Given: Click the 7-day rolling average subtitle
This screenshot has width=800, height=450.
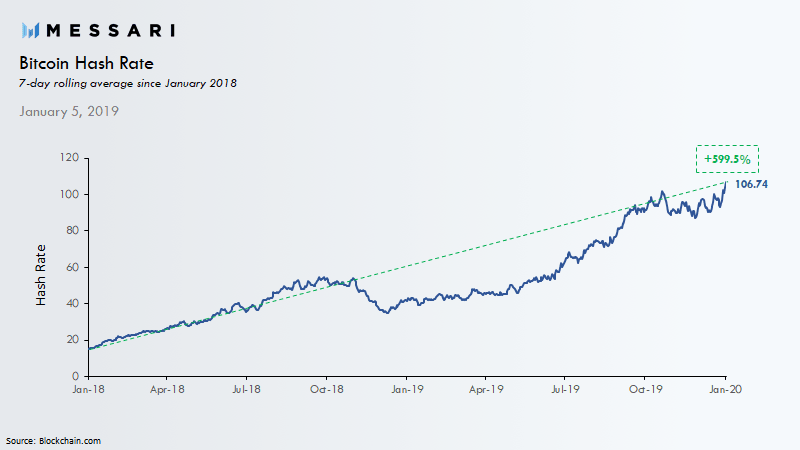Looking at the screenshot, I should coord(128,83).
